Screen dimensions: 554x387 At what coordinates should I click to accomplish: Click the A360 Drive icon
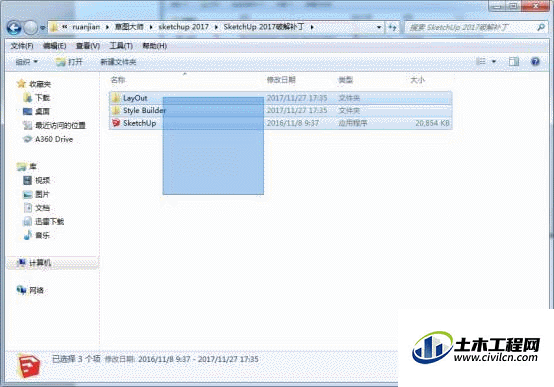coord(27,139)
